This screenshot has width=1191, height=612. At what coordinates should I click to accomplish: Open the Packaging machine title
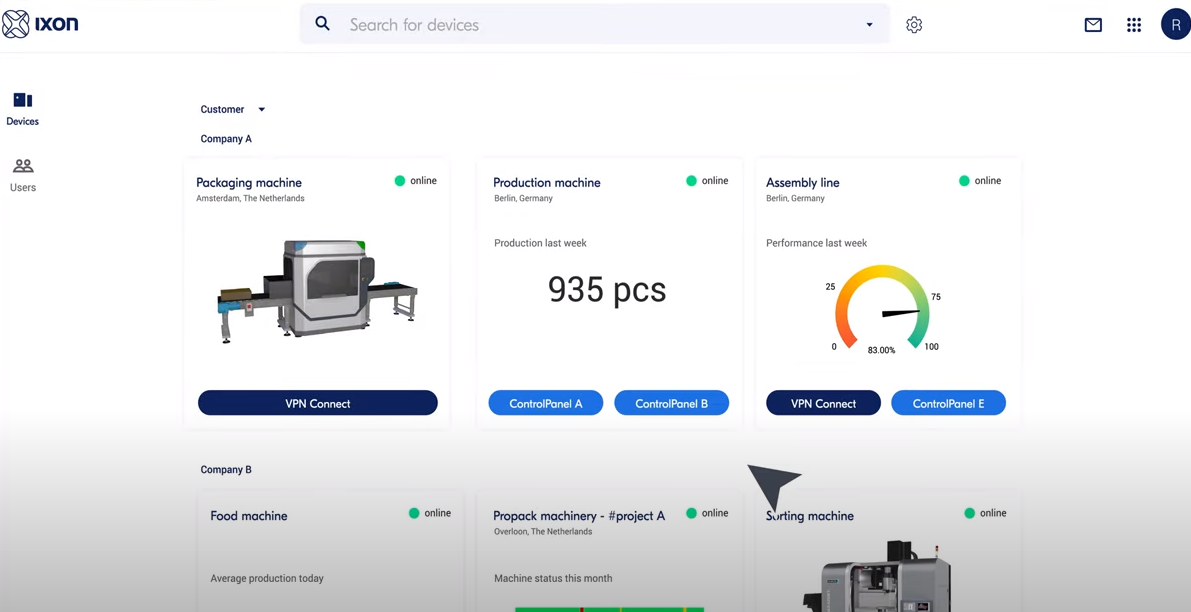point(249,182)
